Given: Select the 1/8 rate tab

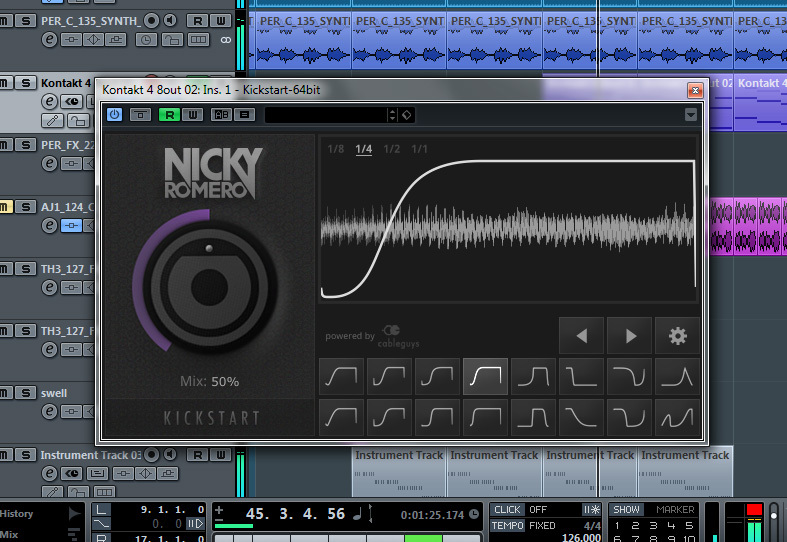Looking at the screenshot, I should pyautogui.click(x=335, y=149).
